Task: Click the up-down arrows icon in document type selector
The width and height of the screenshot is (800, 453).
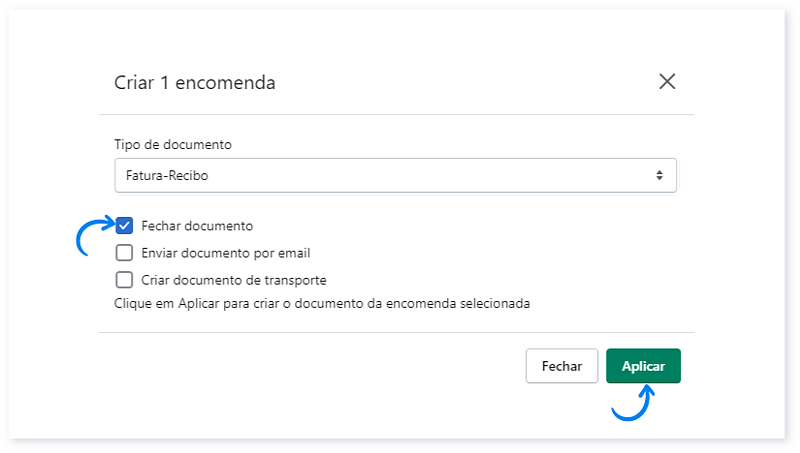Action: [659, 175]
